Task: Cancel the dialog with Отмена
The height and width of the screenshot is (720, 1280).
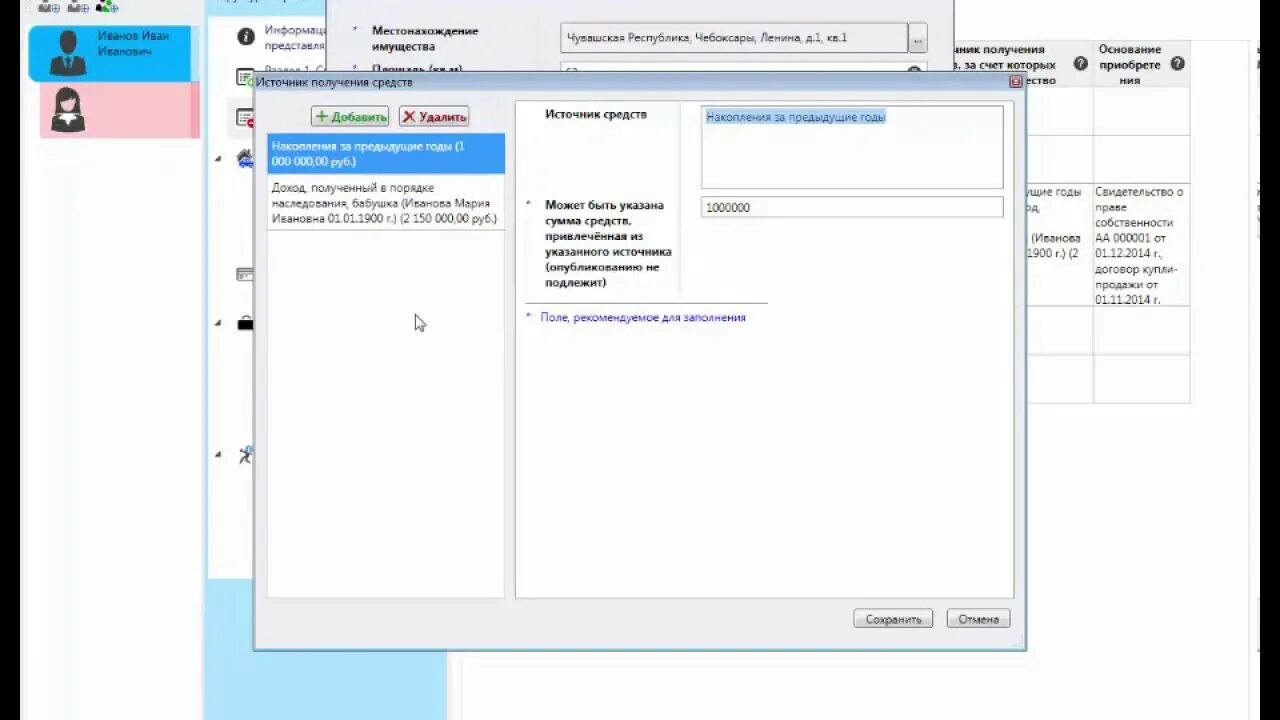Action: (978, 619)
